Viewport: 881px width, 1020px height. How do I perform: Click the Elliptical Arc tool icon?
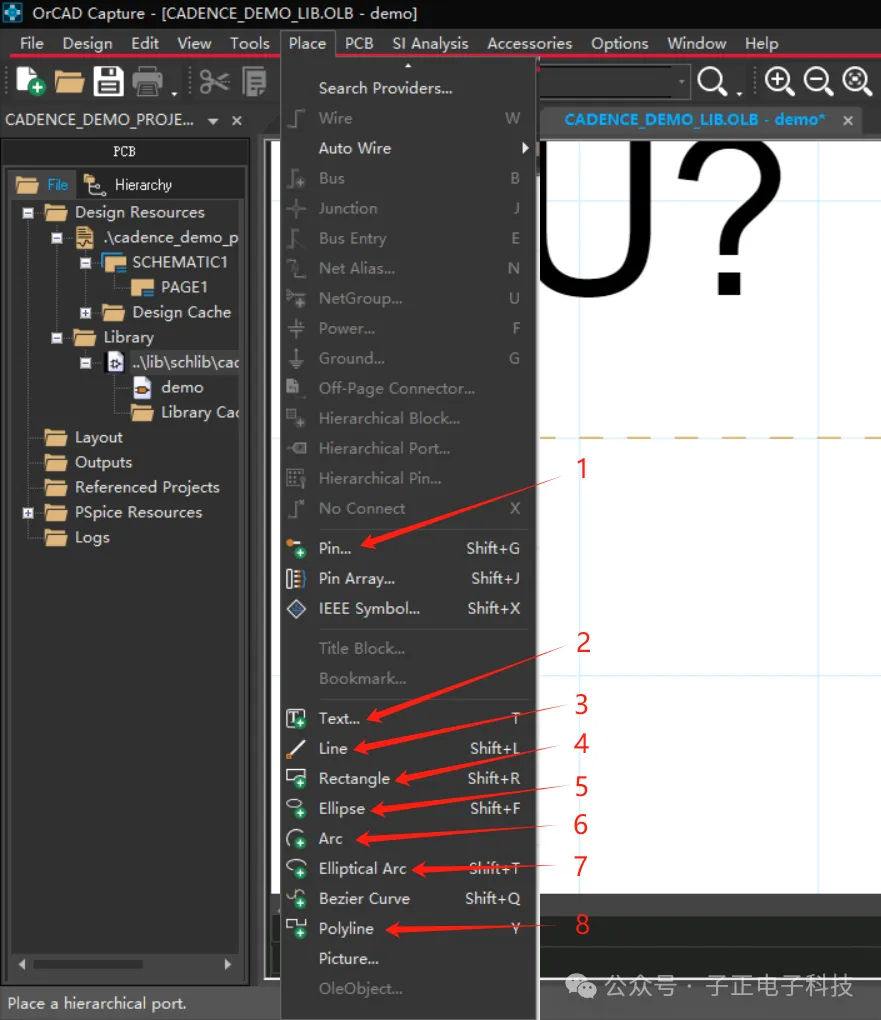[296, 868]
